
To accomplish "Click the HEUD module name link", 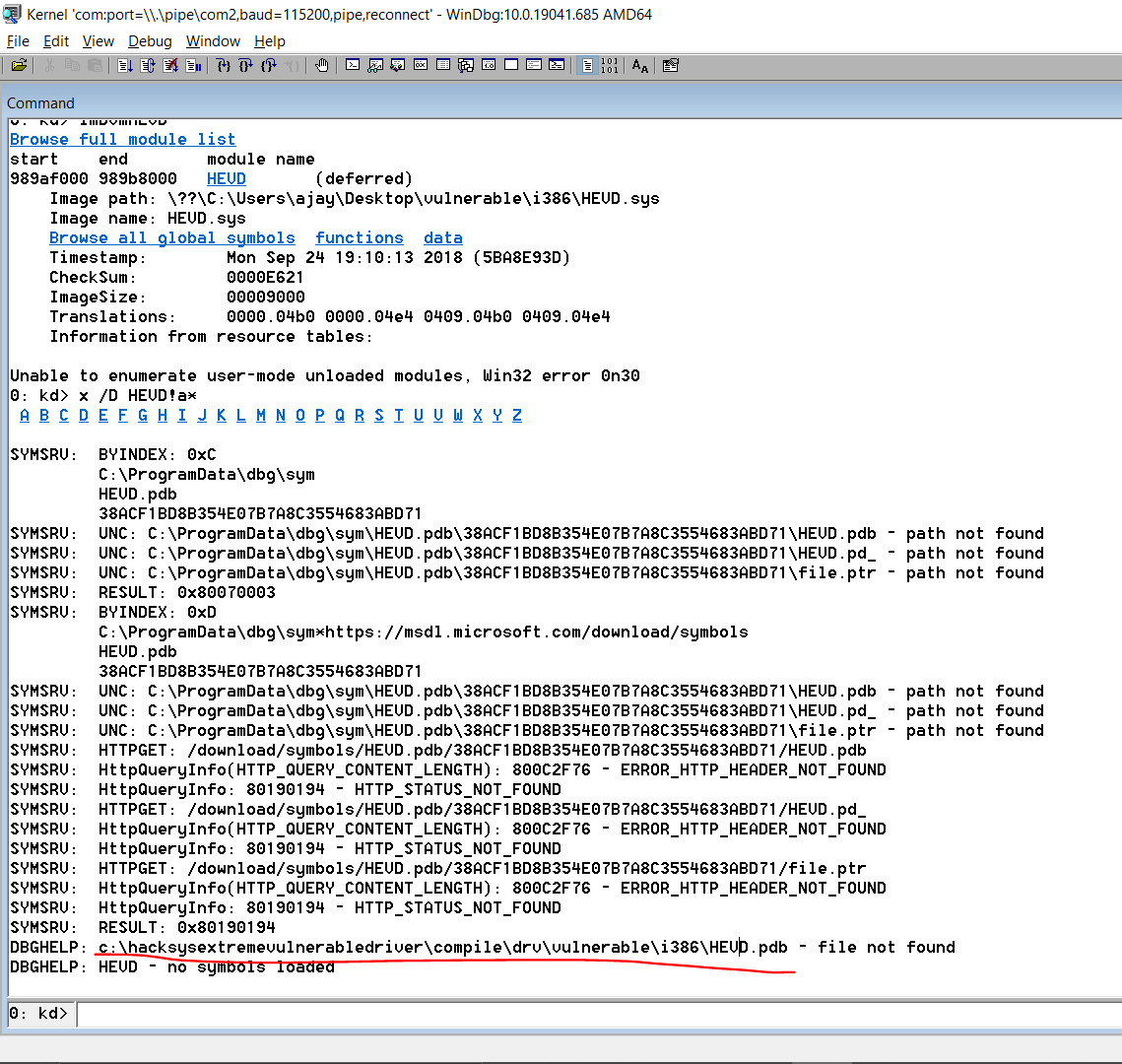I will pyautogui.click(x=227, y=179).
